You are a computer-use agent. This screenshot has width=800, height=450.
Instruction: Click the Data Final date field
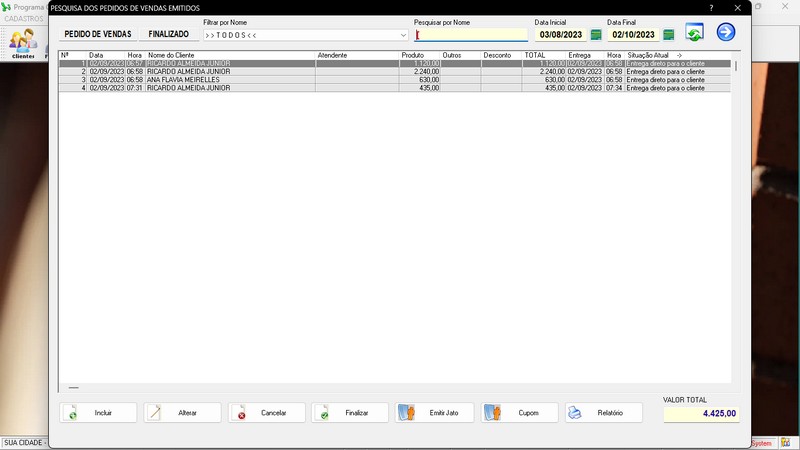(x=633, y=35)
